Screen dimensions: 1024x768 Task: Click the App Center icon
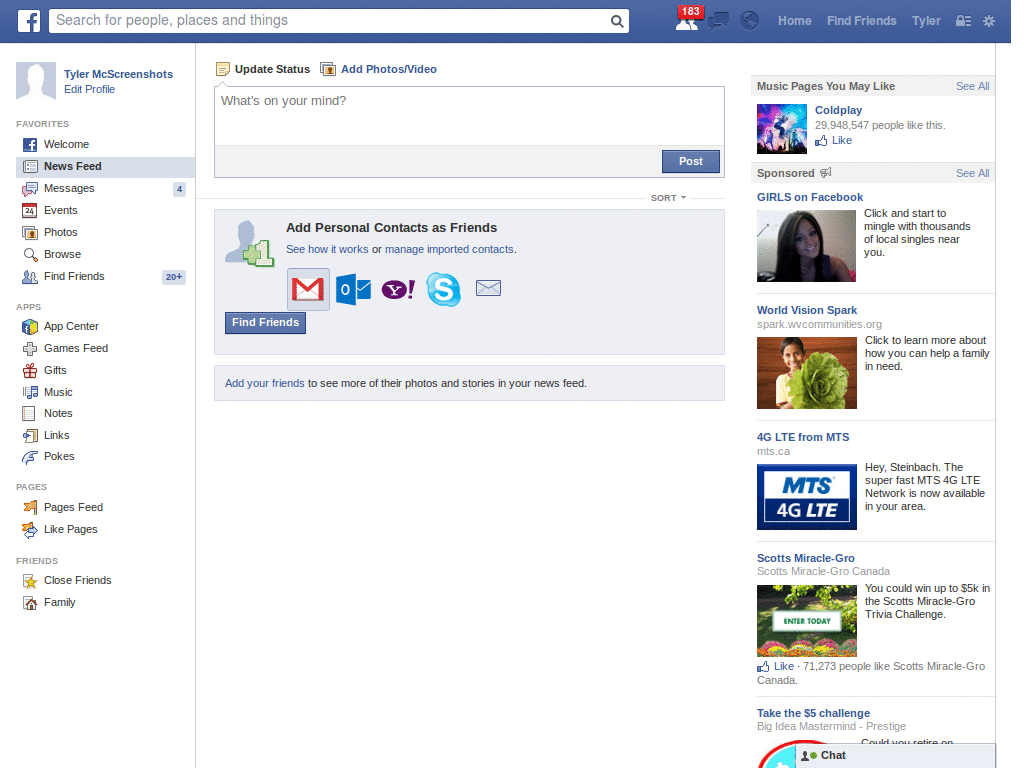30,327
